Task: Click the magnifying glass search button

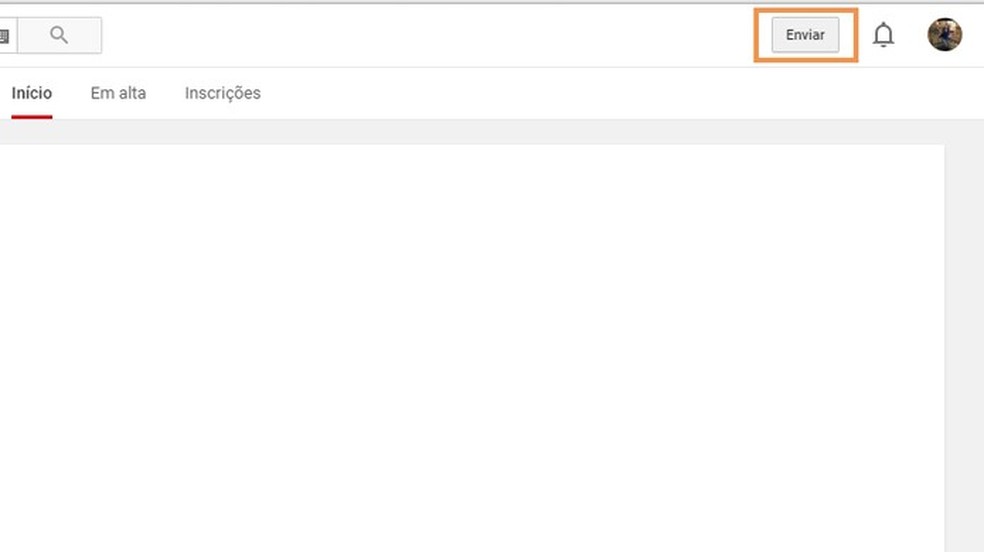Action: [x=59, y=36]
